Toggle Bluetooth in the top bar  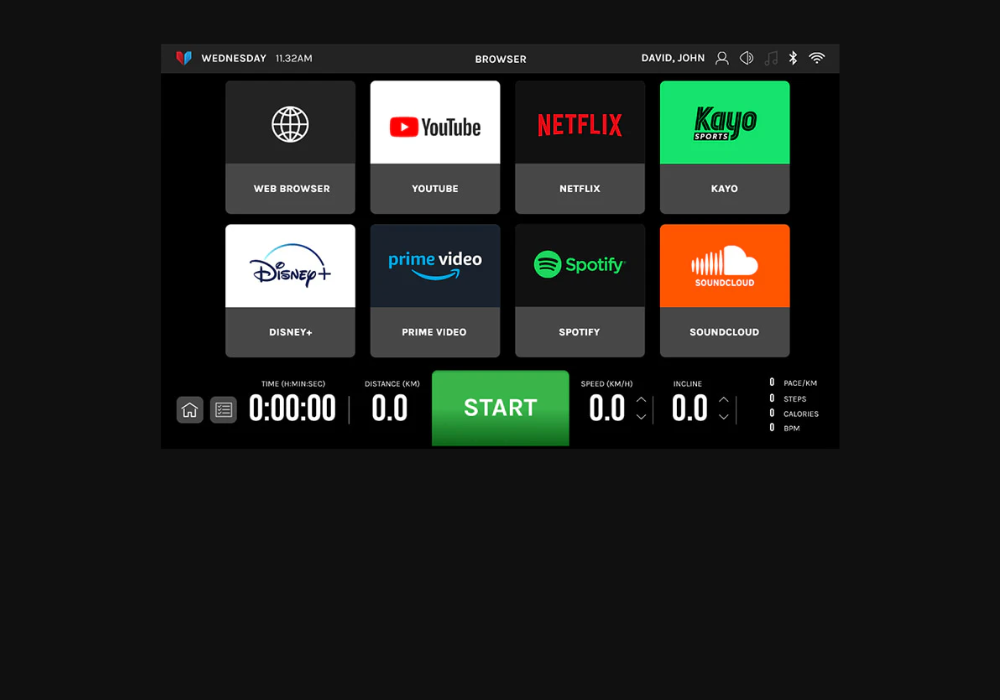point(793,58)
